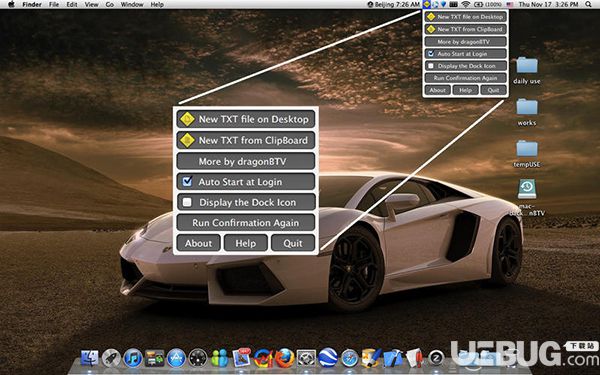Open the View menu
Screen dimensions: 600x375
tap(91, 5)
